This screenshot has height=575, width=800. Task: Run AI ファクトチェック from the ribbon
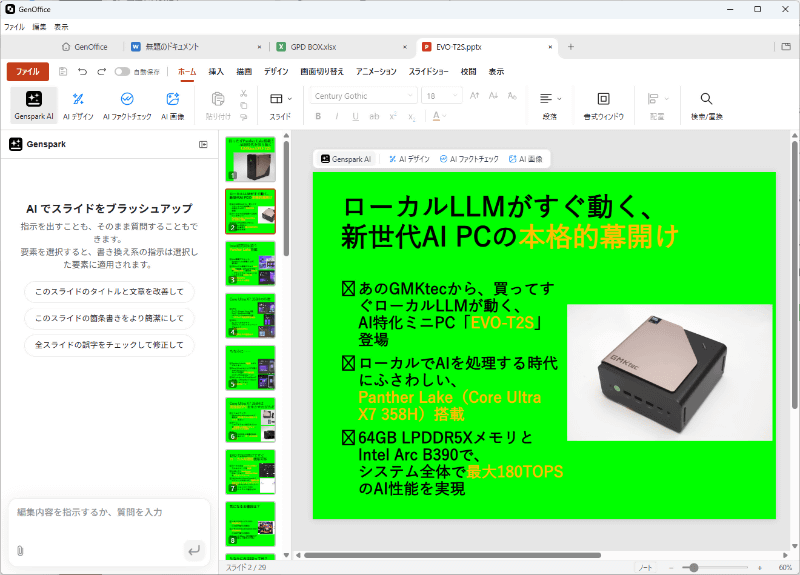coord(127,105)
